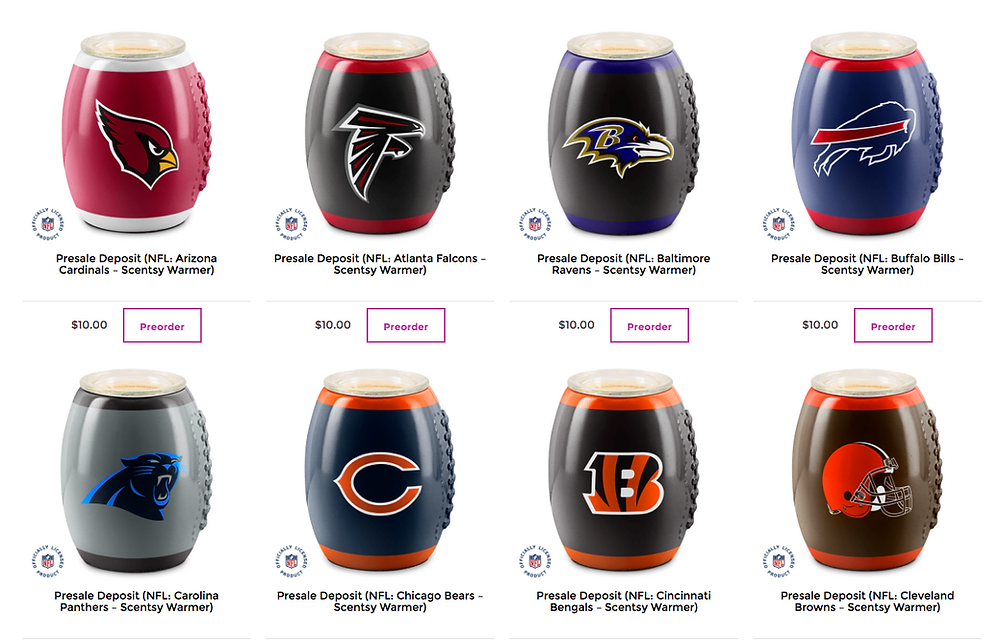Select the Cleveland Browns Presale Deposit title
This screenshot has height=642, width=1000.
(867, 601)
